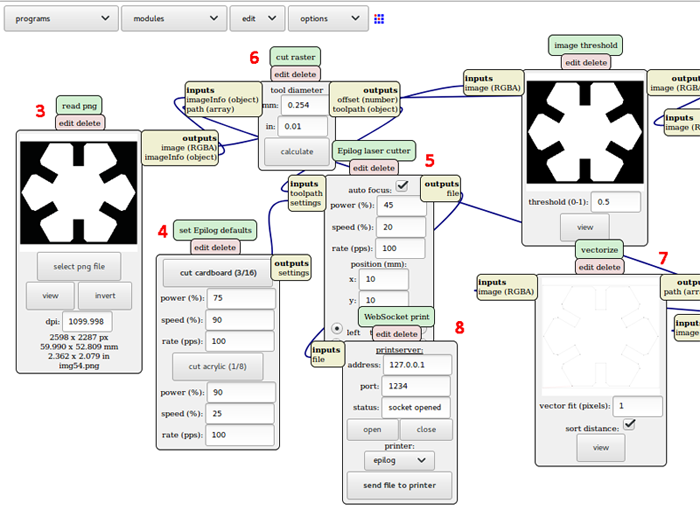Click the cut cardboard (3/16) button
This screenshot has width=700, height=517.
pyautogui.click(x=218, y=273)
